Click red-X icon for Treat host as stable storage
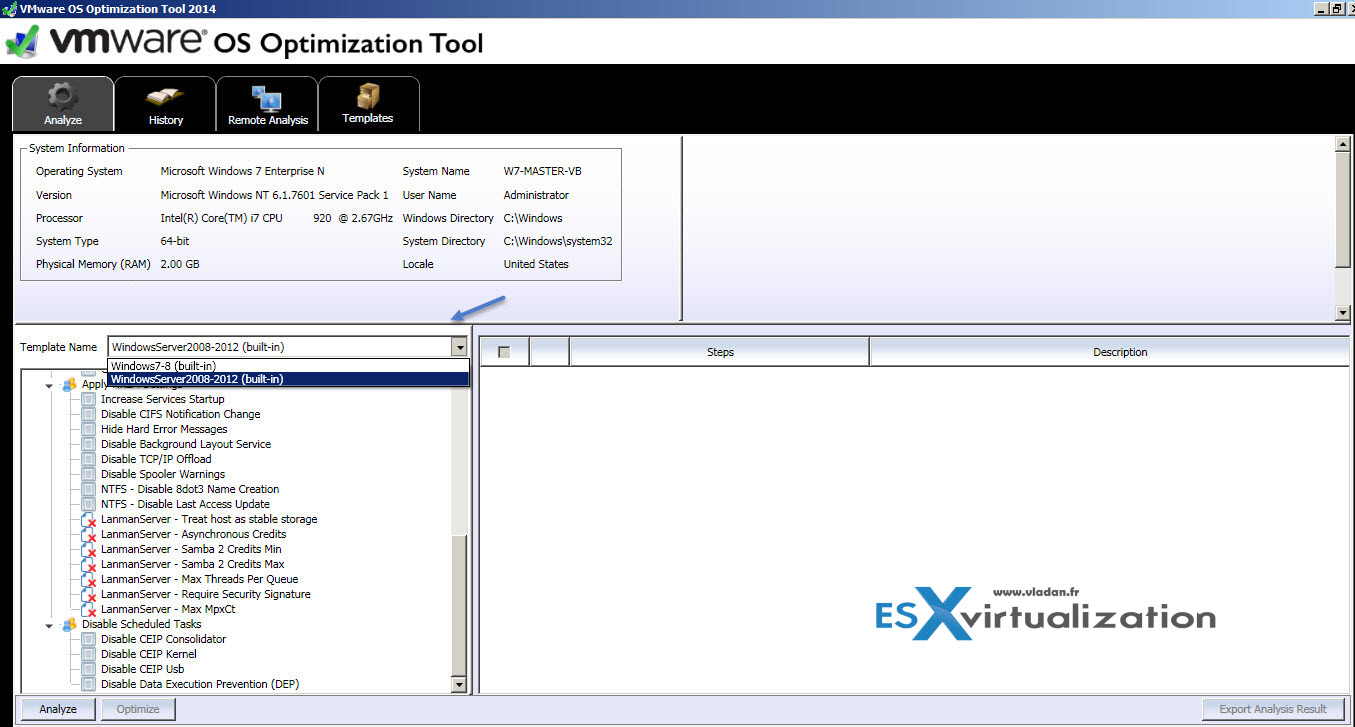This screenshot has width=1355, height=727. (x=89, y=520)
